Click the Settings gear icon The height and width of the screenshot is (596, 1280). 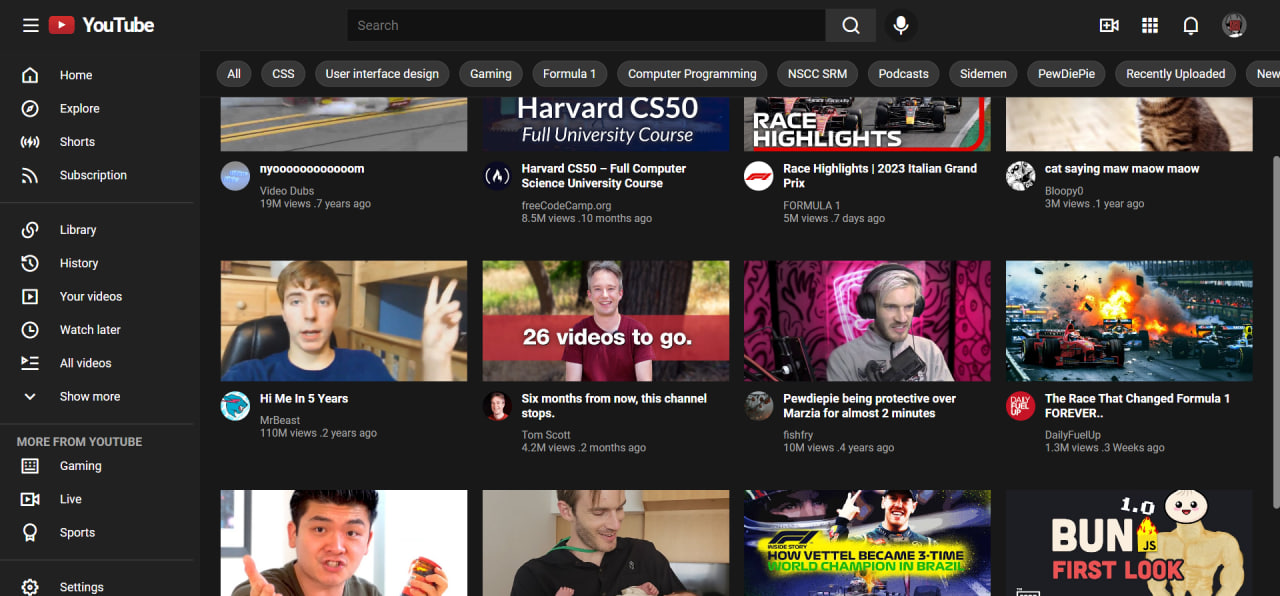(x=30, y=587)
